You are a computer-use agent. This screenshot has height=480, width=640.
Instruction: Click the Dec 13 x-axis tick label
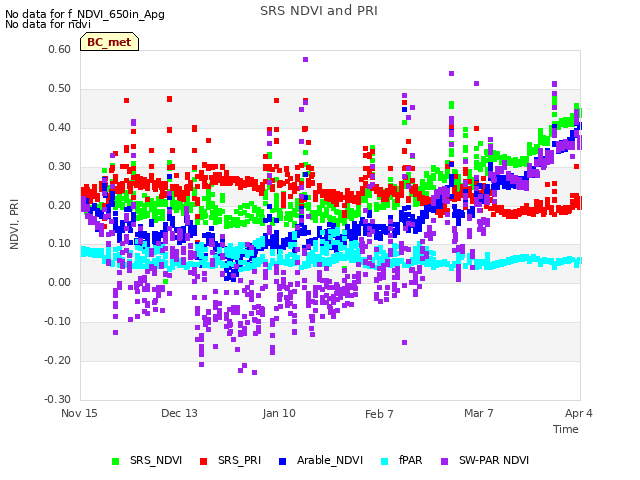179,413
